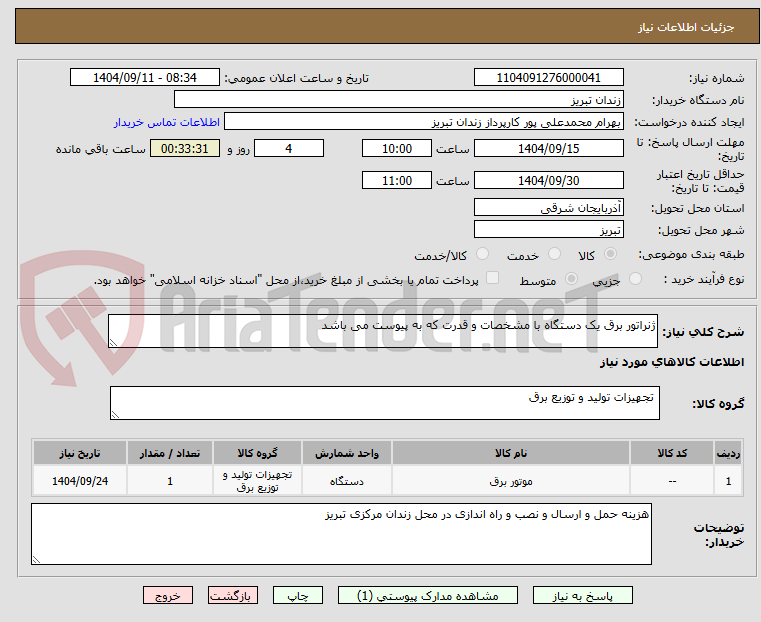The image size is (761, 622).
Task: Click the تاریخ نیاز column header
Action: click(80, 453)
